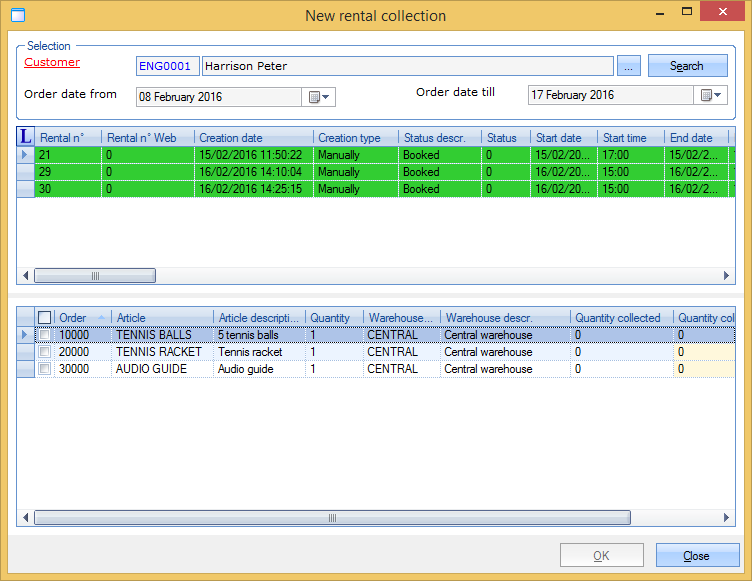The height and width of the screenshot is (581, 752).
Task: Click the customer code field ENG0001
Action: coord(167,66)
